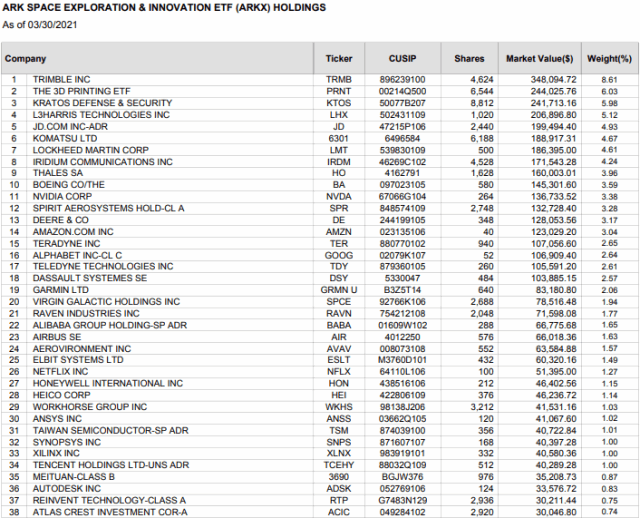Click the GOOG ticker cell
The height and width of the screenshot is (518, 640).
pyautogui.click(x=339, y=256)
